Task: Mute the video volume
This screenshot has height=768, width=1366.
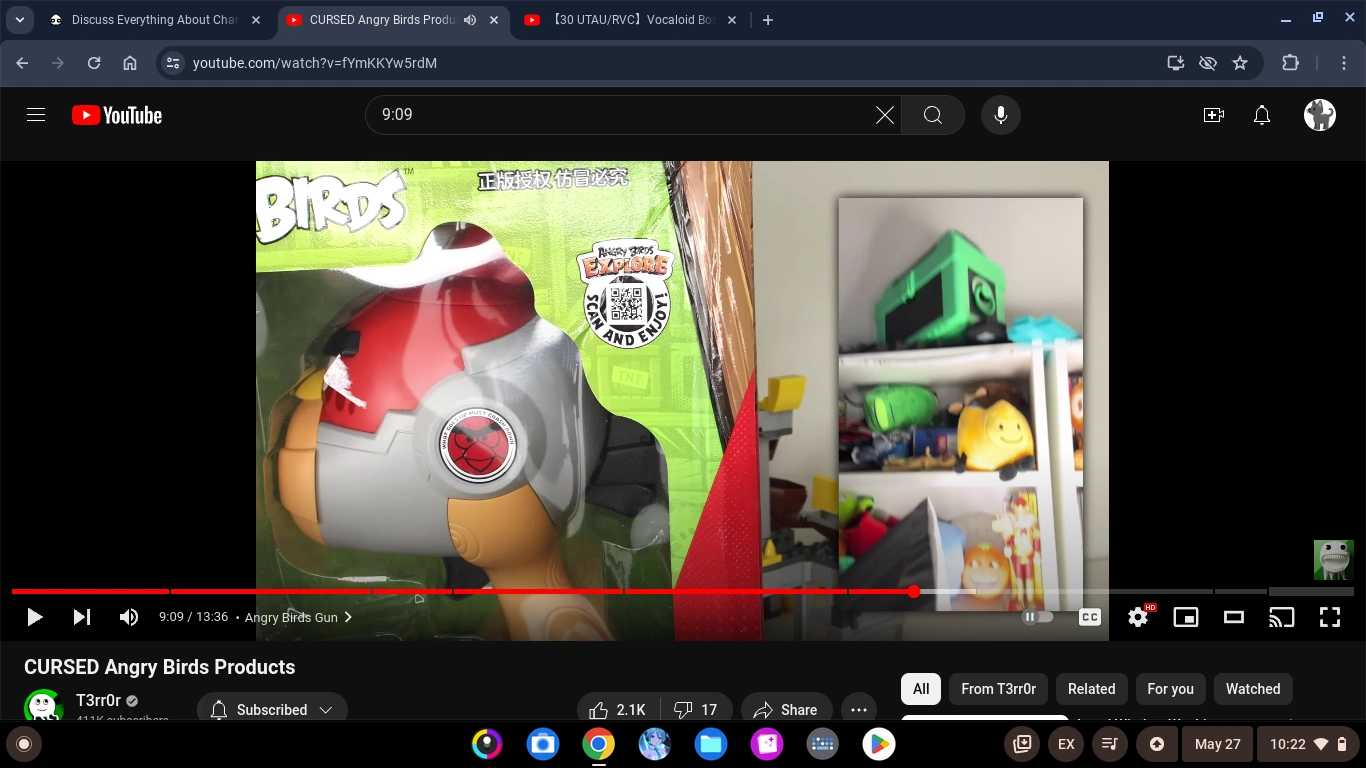Action: (128, 617)
